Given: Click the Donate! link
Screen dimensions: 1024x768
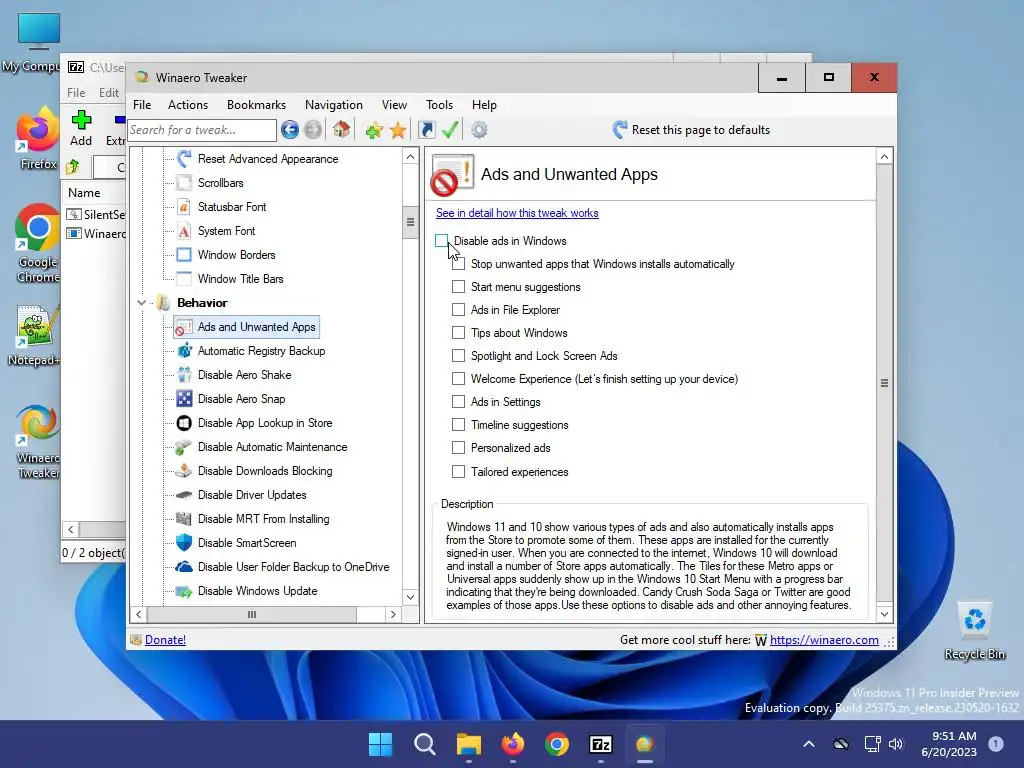Looking at the screenshot, I should 165,640.
